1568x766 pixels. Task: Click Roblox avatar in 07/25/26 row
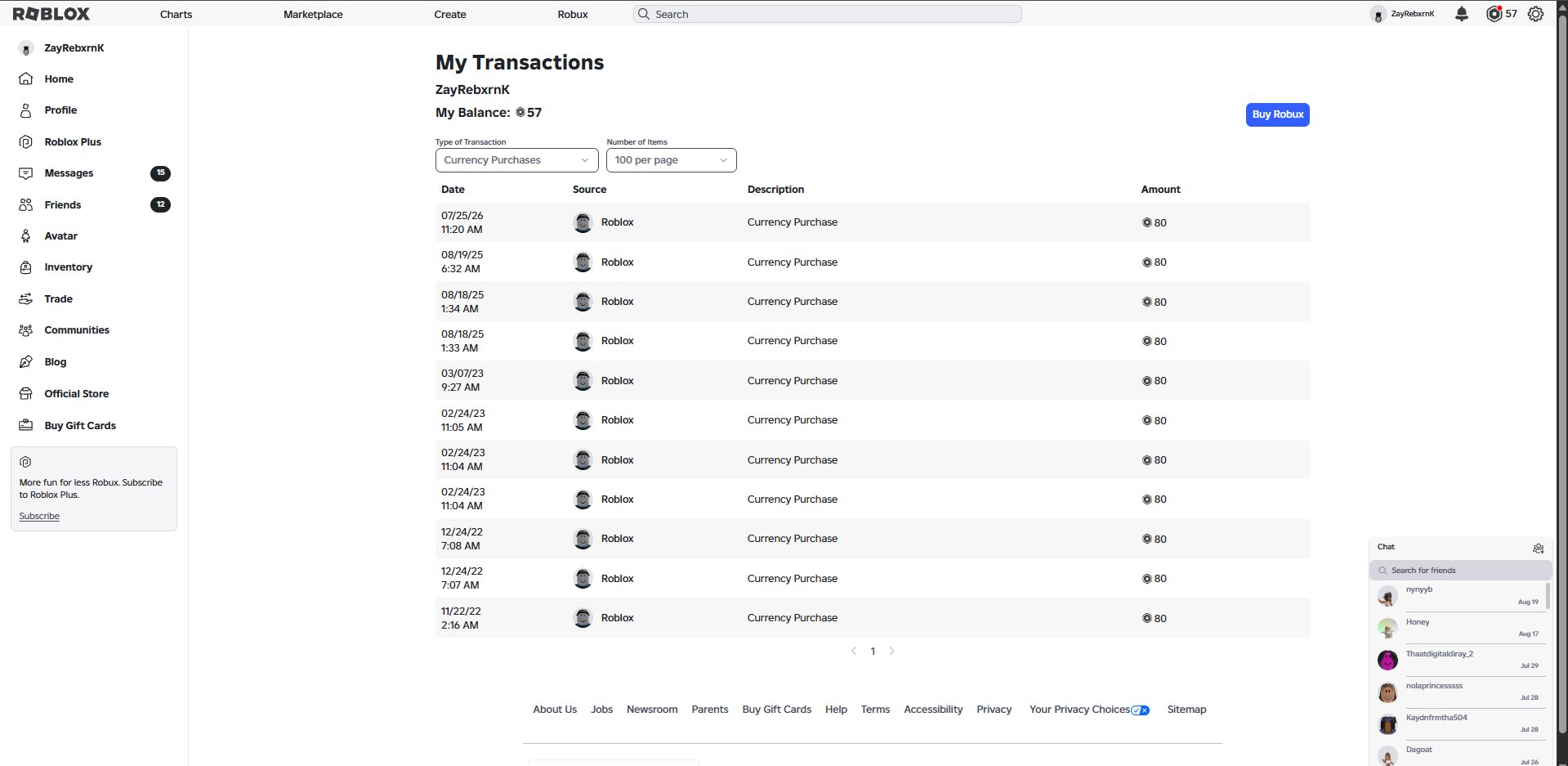(x=583, y=222)
